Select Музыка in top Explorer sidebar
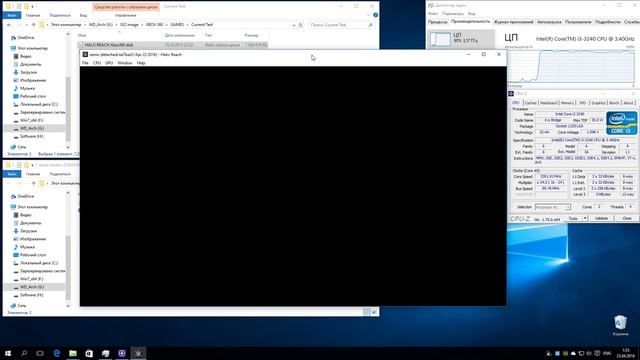Viewport: 640px width, 360px height. coord(27,88)
